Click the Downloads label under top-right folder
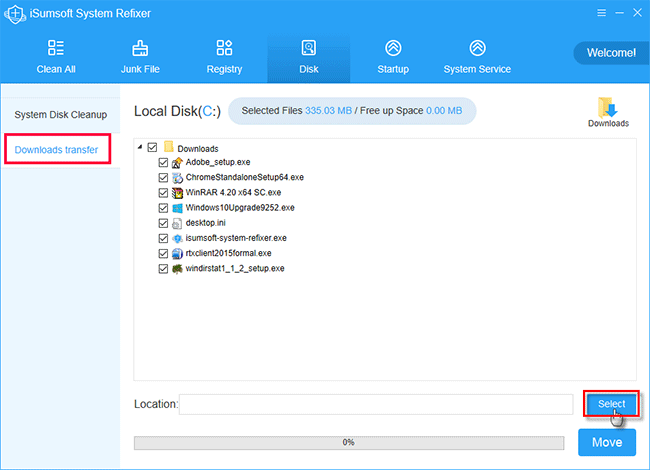The width and height of the screenshot is (650, 470). coord(608,124)
